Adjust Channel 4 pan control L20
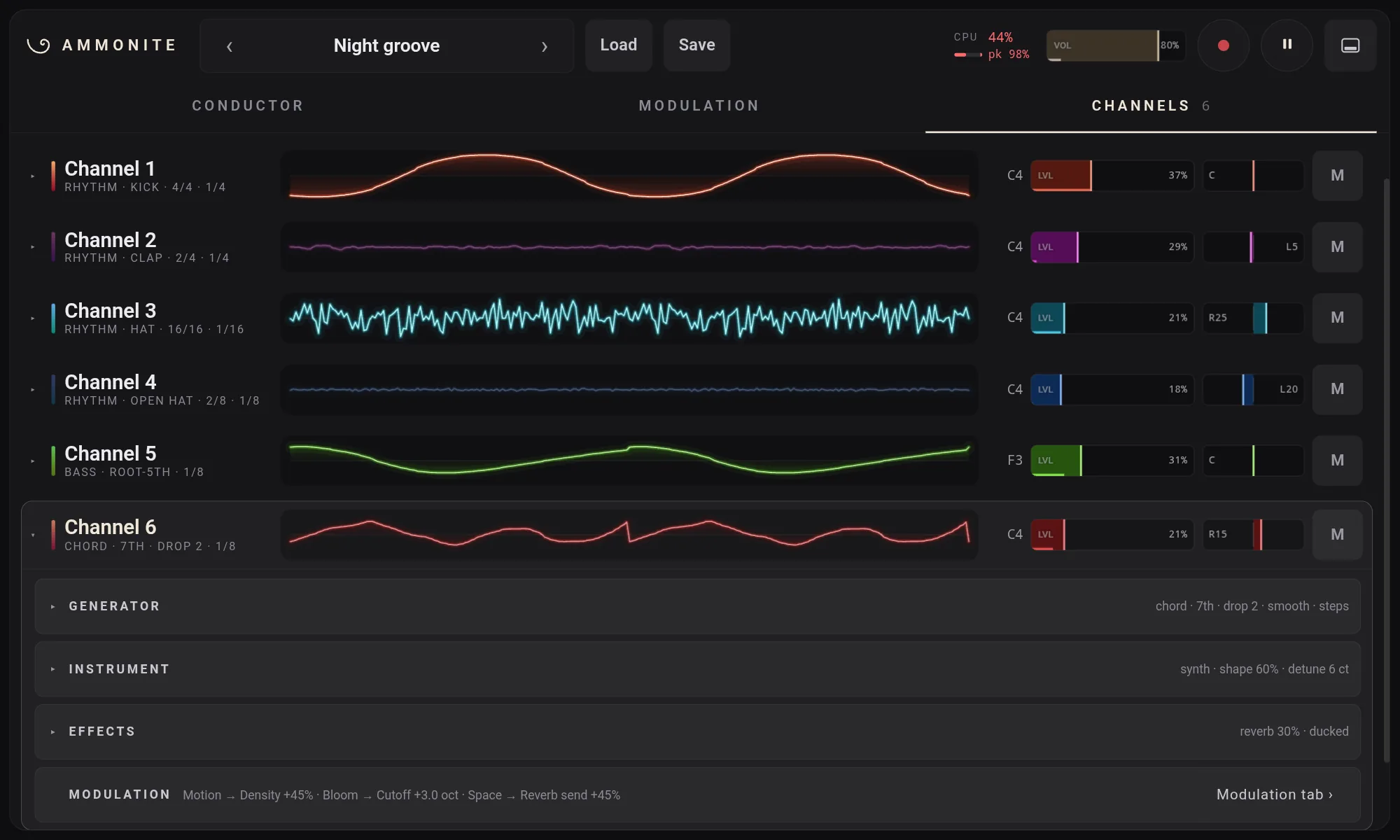The image size is (1400, 840). (1253, 389)
